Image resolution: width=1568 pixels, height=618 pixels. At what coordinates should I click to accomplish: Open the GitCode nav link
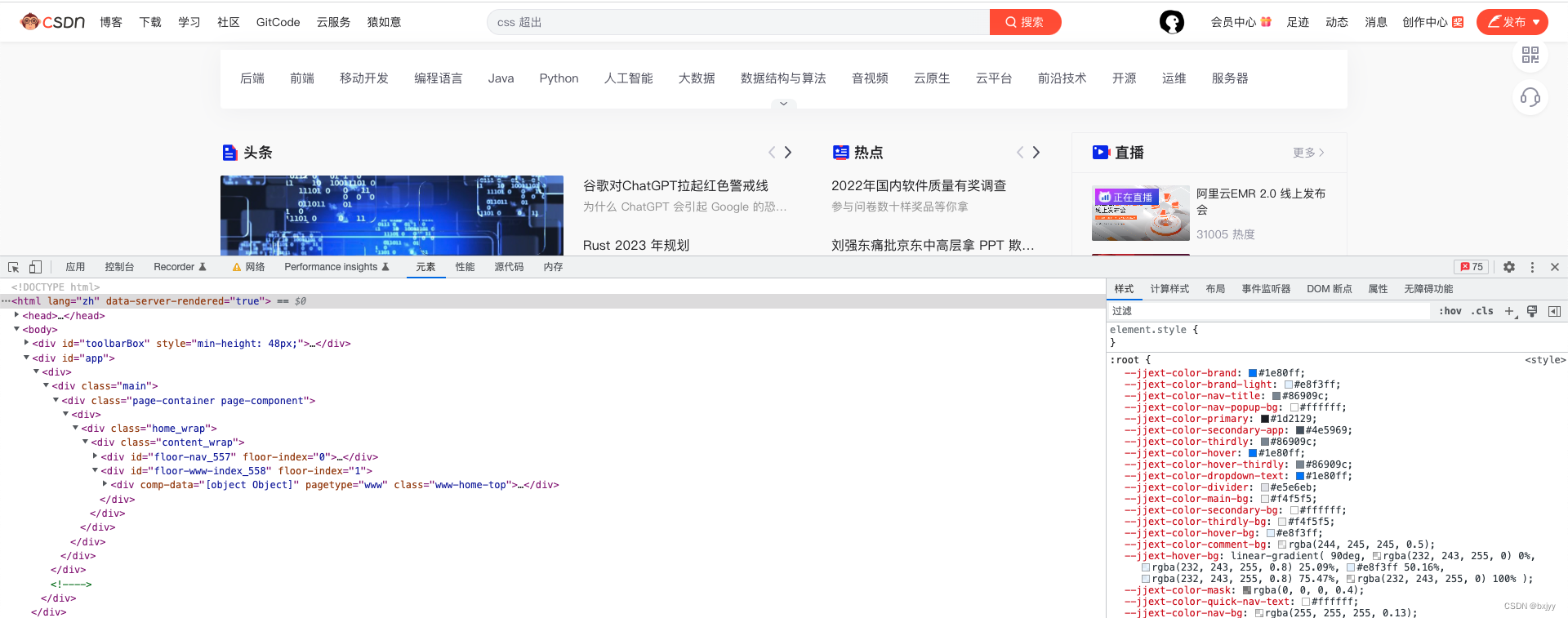coord(278,22)
